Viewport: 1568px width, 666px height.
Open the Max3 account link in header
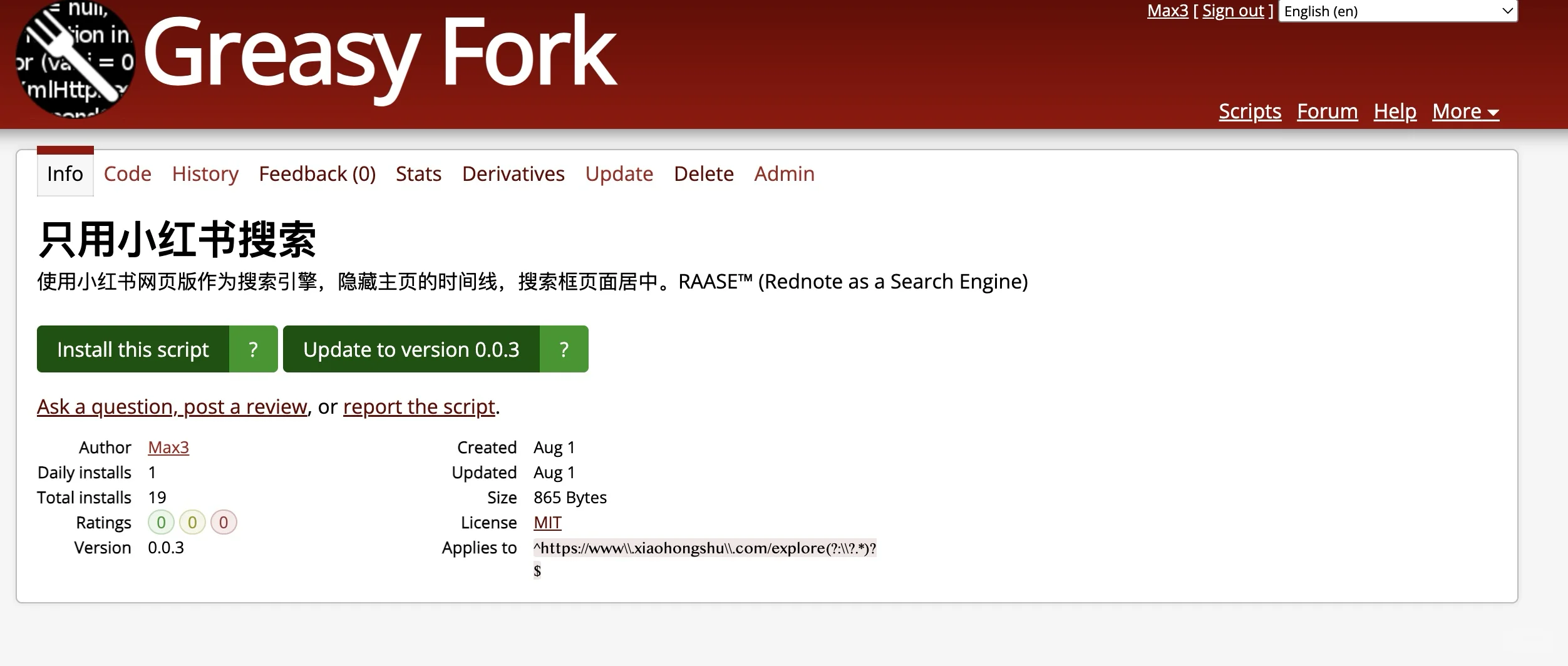1168,11
